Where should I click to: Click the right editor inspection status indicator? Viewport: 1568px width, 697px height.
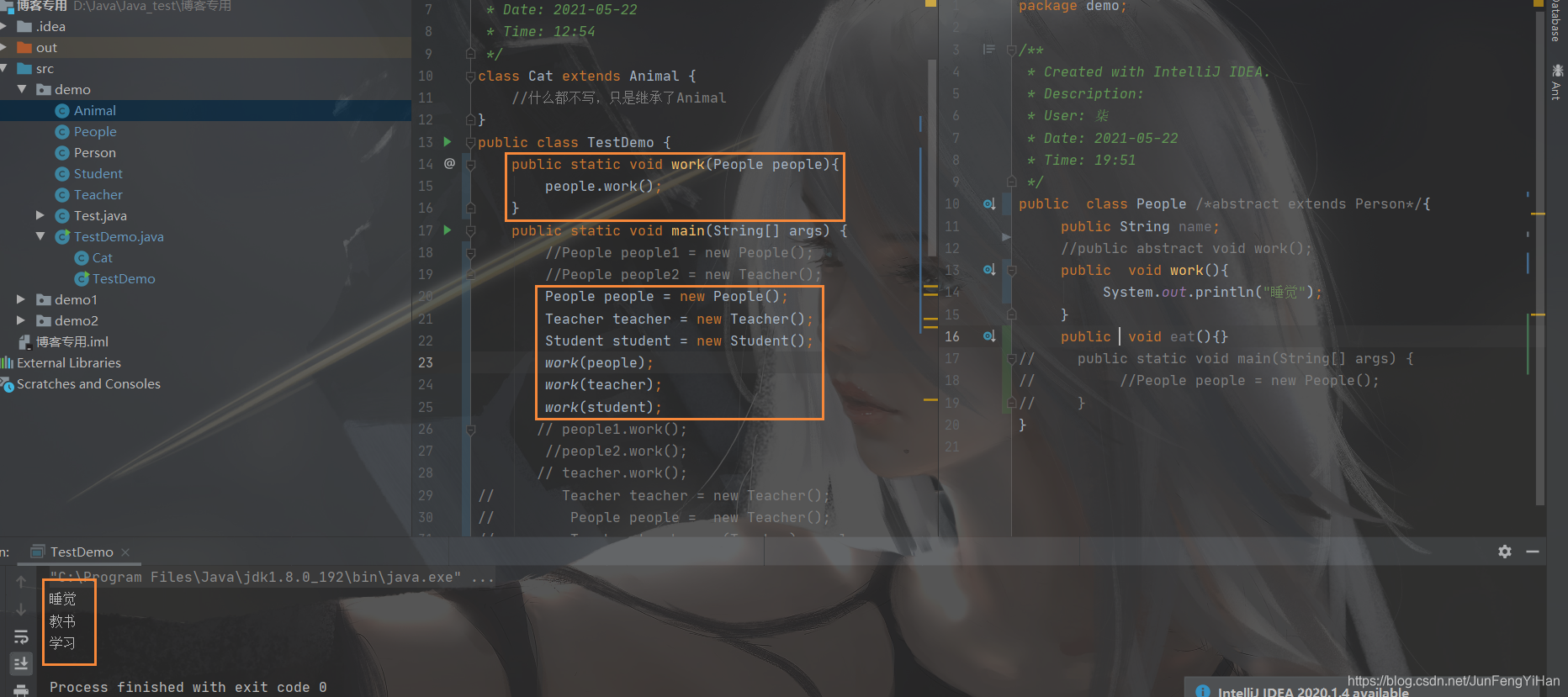pyautogui.click(x=1539, y=3)
